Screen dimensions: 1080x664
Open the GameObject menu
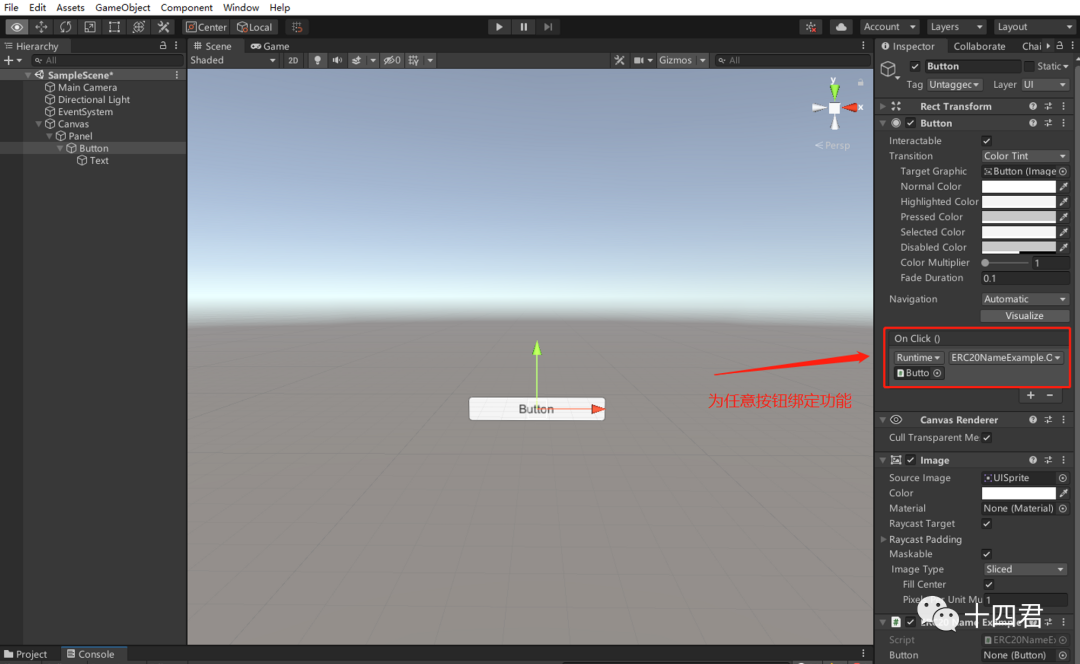coord(122,7)
